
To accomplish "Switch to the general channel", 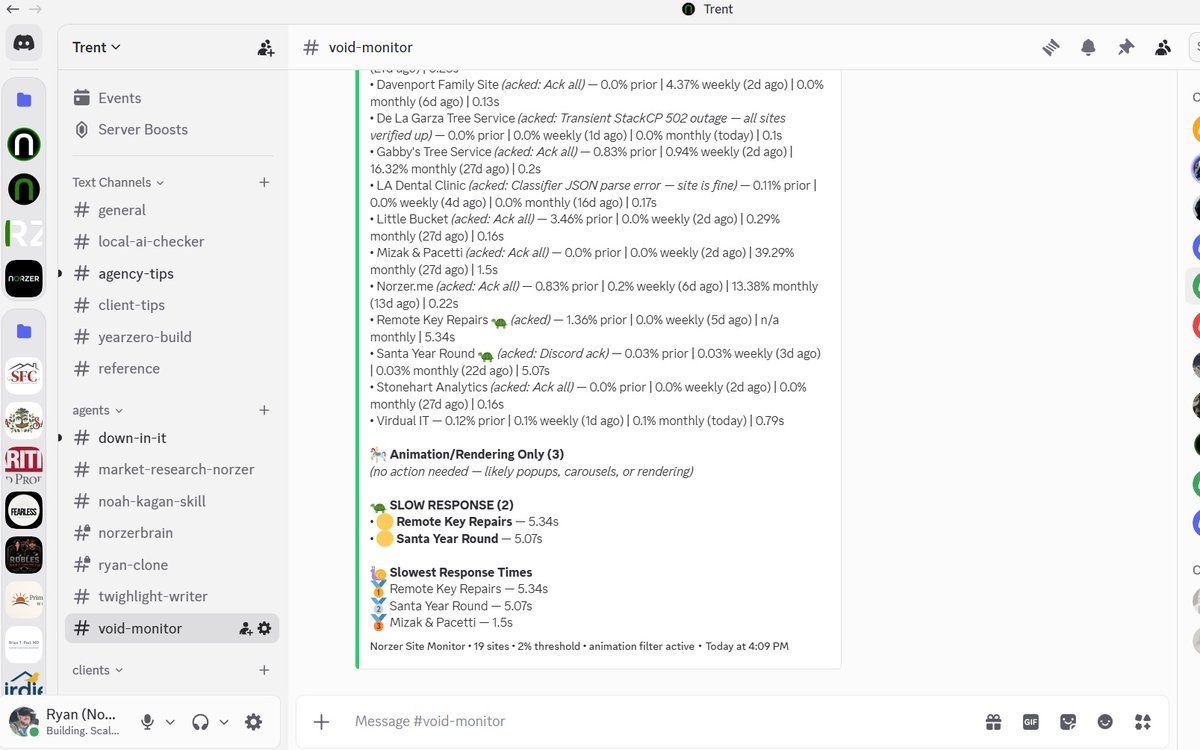I will coord(172,210).
